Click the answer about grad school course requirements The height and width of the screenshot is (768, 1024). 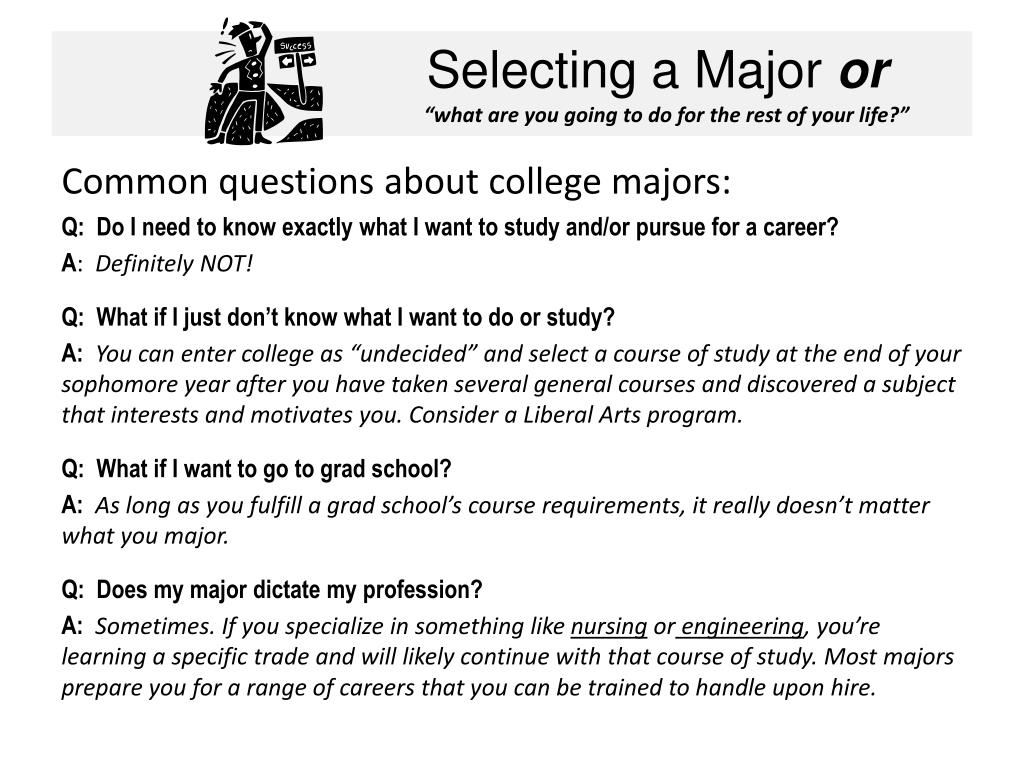[x=496, y=520]
